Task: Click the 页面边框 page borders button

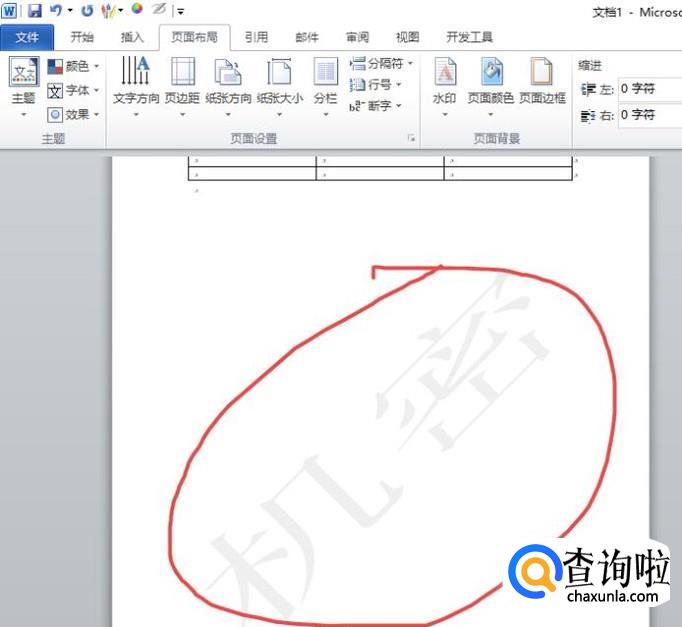Action: (x=542, y=81)
